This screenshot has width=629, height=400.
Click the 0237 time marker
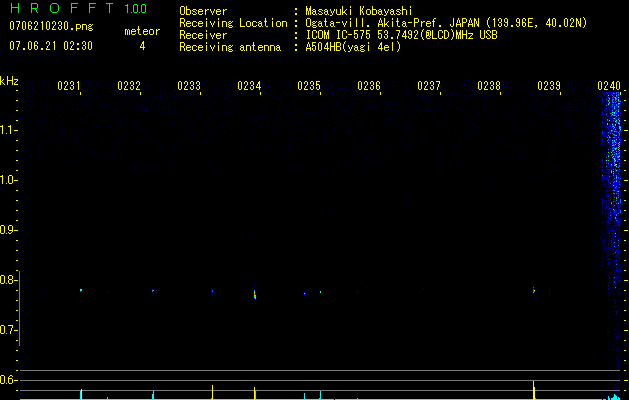pyautogui.click(x=429, y=85)
